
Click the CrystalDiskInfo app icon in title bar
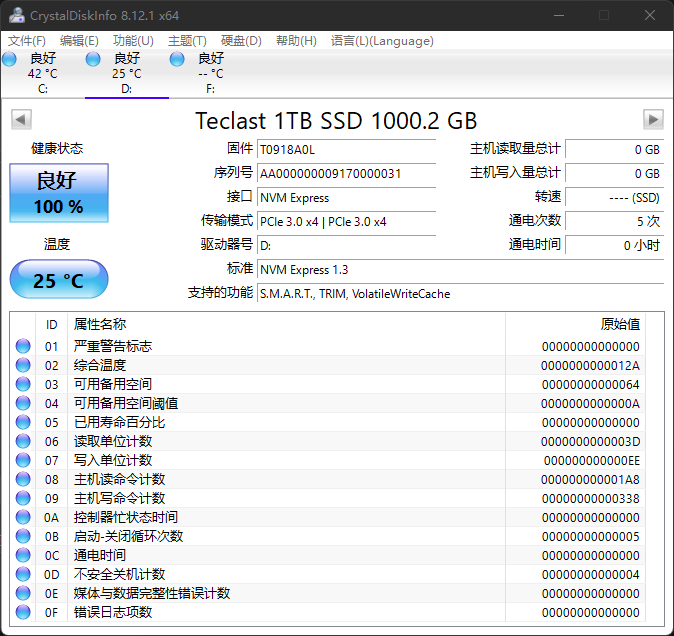tap(14, 14)
